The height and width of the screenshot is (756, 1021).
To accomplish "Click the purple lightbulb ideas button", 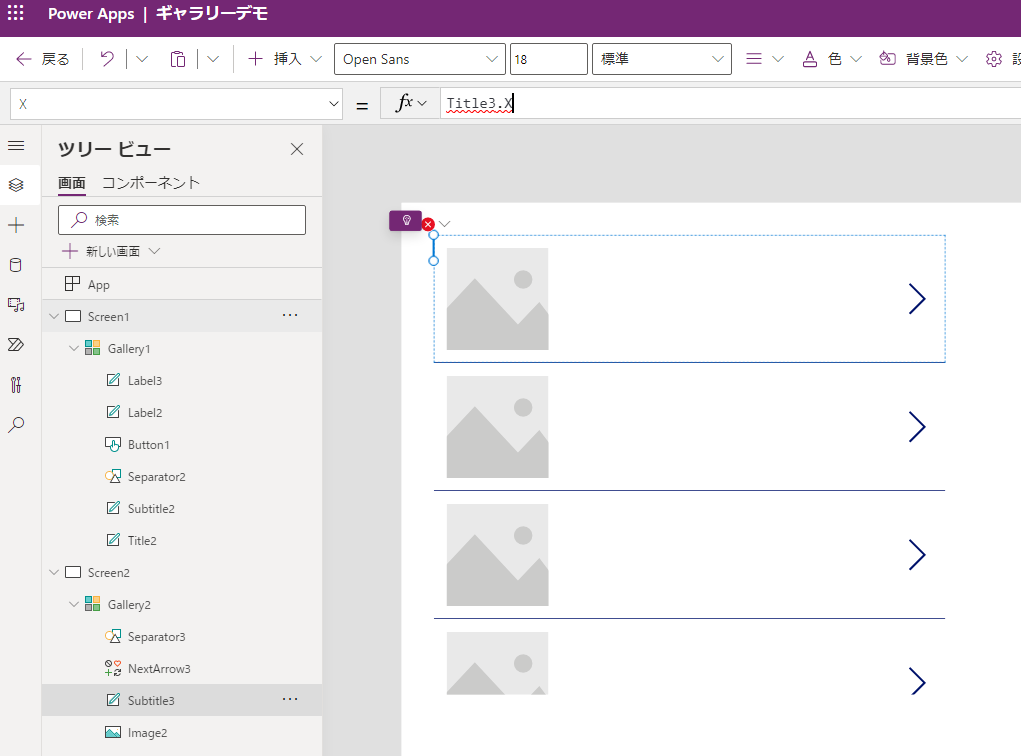I will click(x=406, y=221).
